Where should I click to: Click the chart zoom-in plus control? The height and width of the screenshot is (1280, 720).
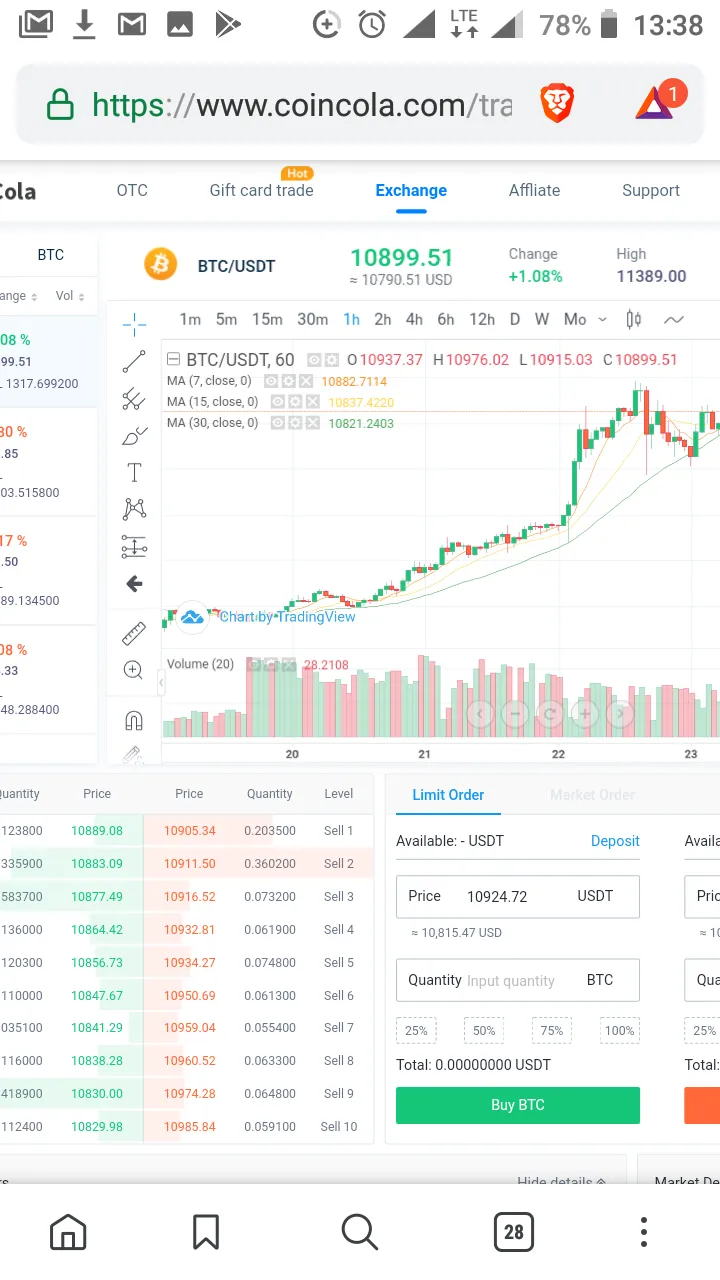[585, 714]
